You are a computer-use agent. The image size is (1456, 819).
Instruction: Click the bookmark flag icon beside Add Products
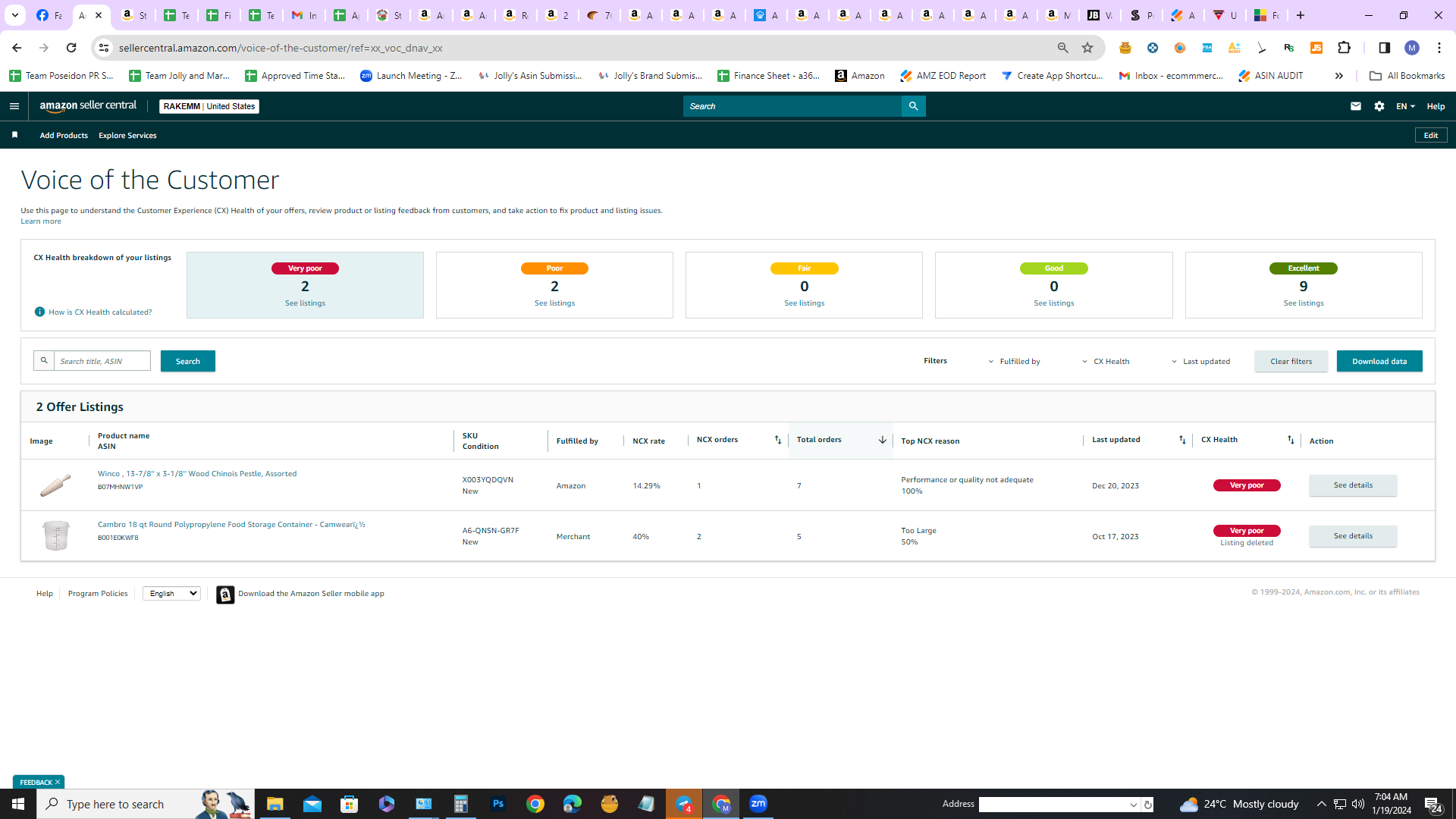click(14, 135)
